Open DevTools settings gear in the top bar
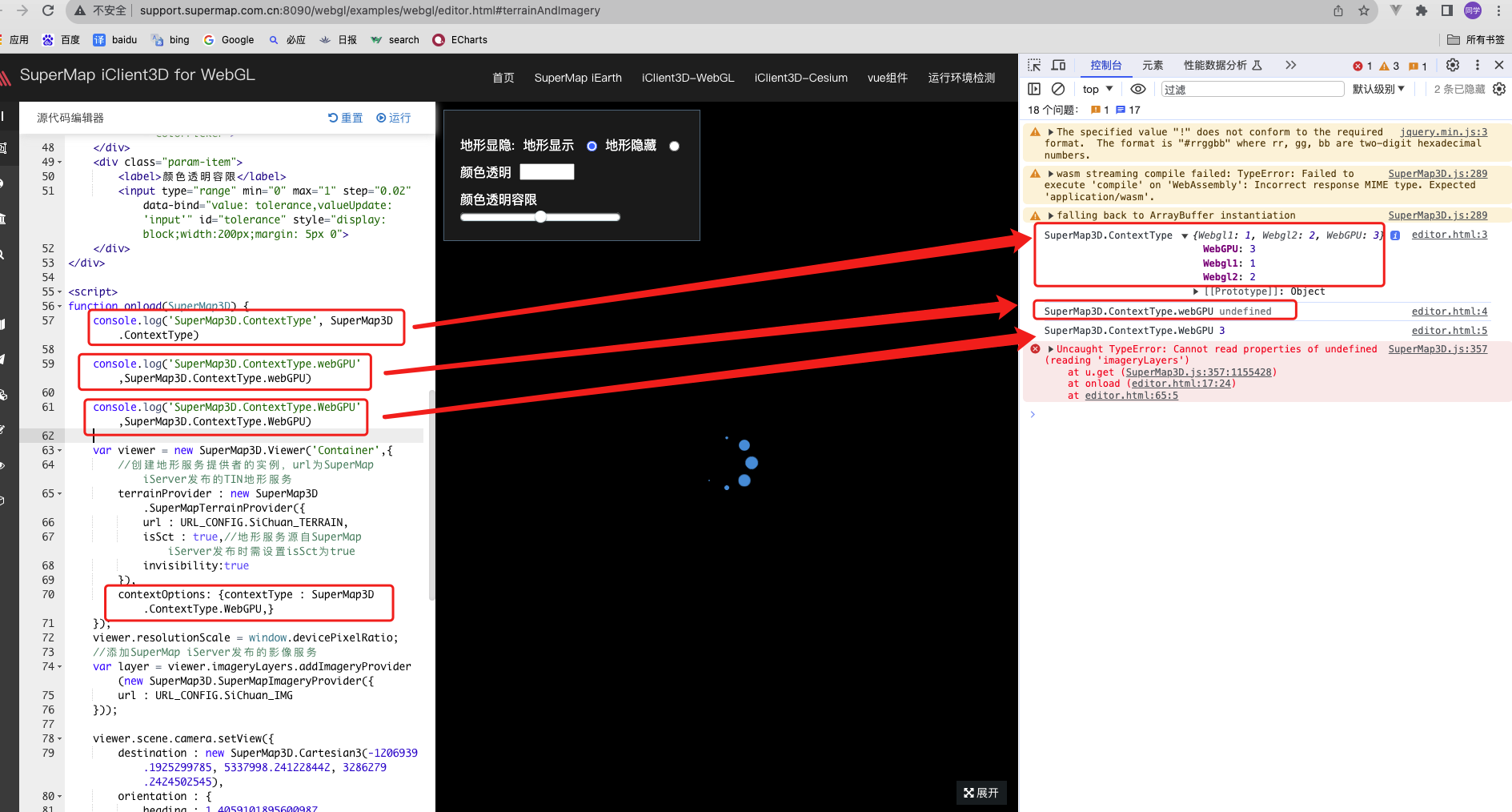The width and height of the screenshot is (1512, 812). coord(1453,65)
